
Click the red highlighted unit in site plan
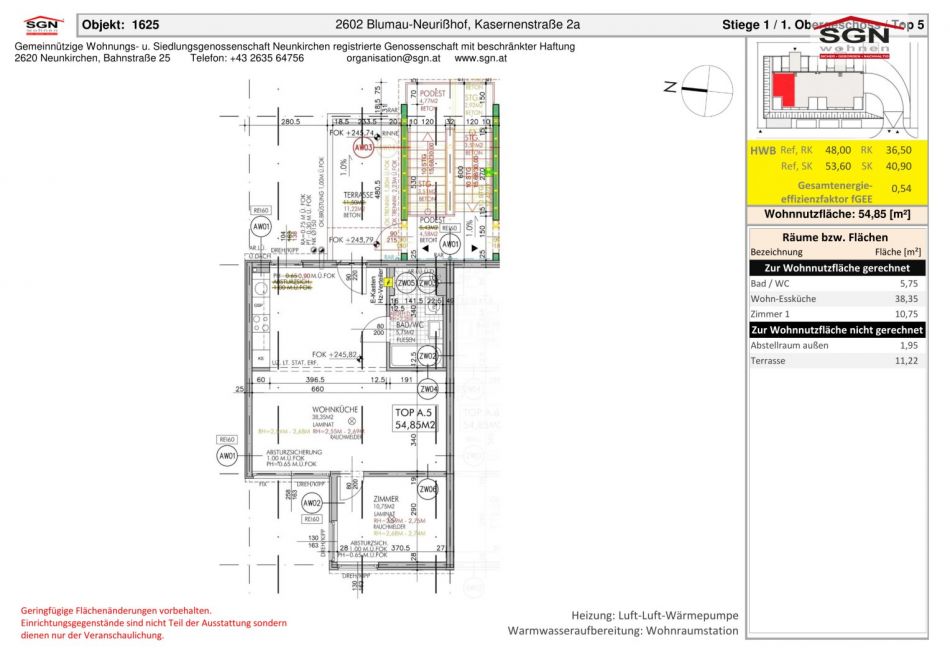pyautogui.click(x=788, y=88)
